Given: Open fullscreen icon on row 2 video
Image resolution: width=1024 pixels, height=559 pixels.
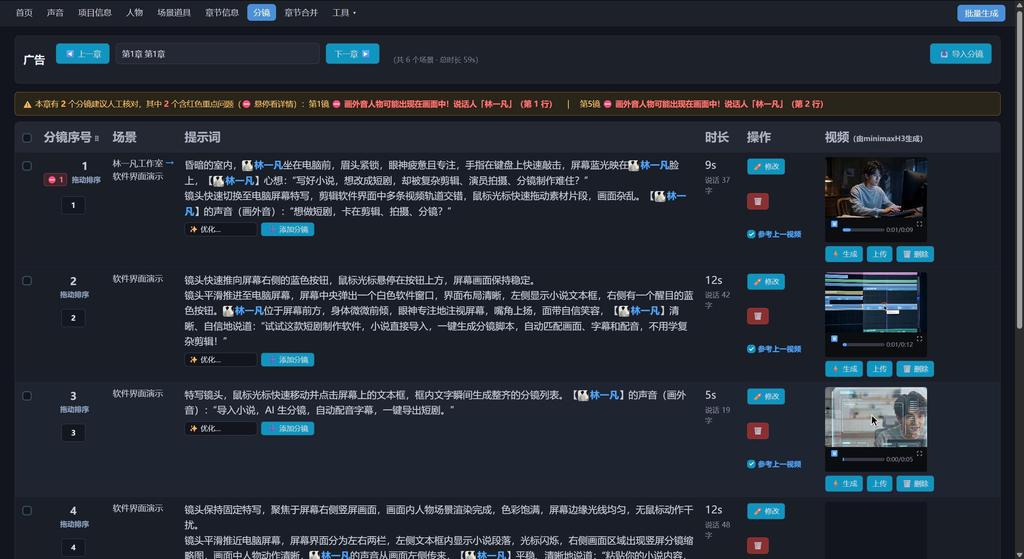Looking at the screenshot, I should click(x=920, y=339).
